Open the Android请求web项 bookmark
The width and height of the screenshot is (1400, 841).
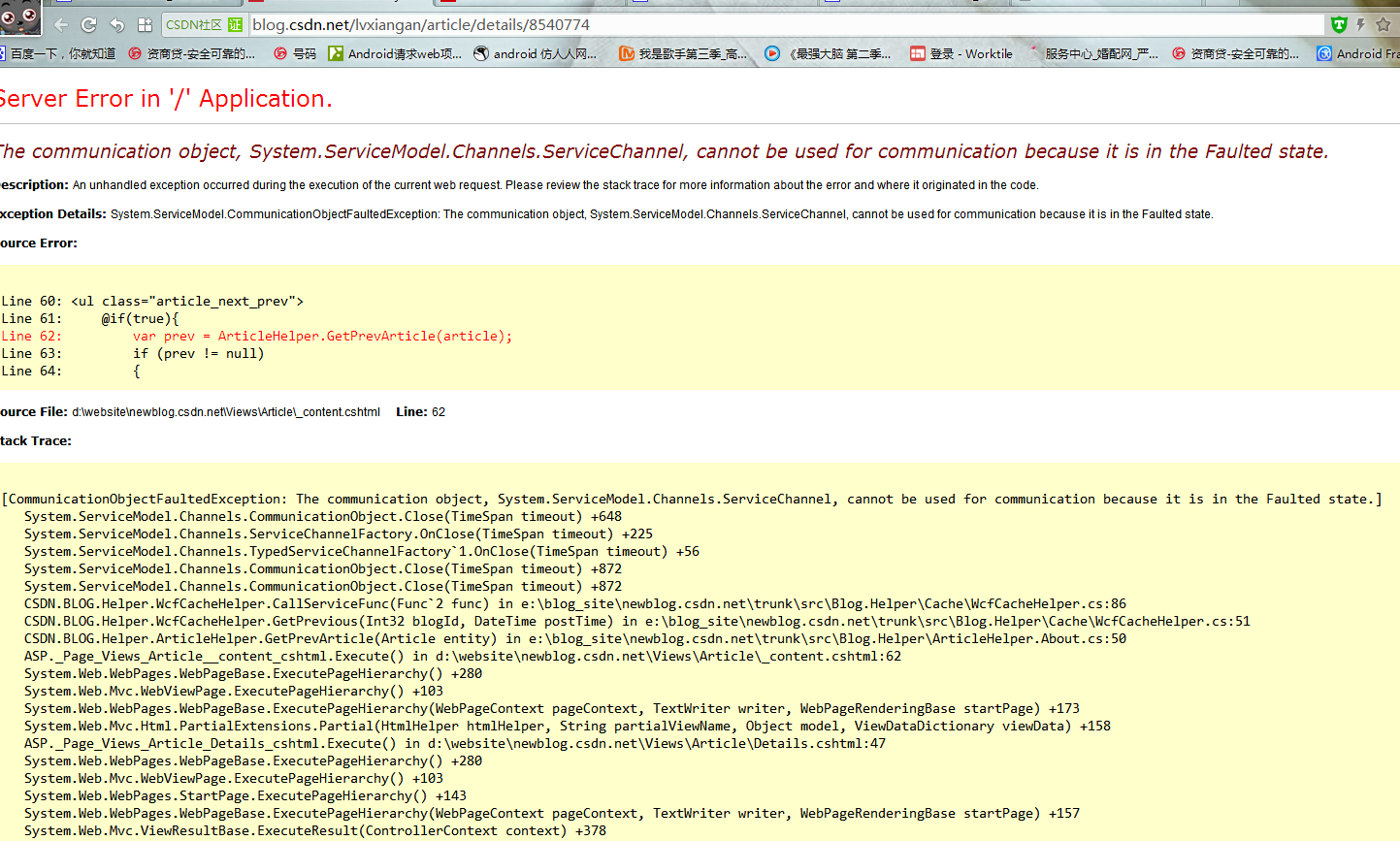click(x=395, y=53)
